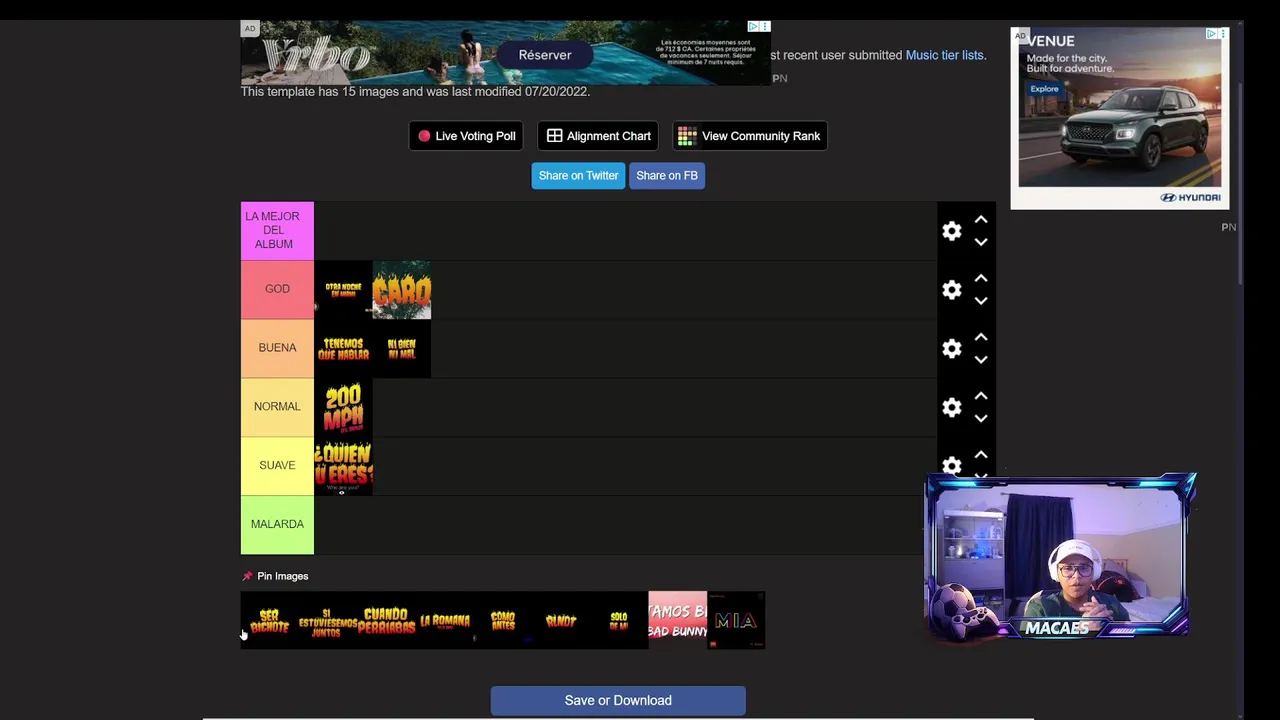Move BUENA row down with chevron
1280x720 pixels.
click(981, 360)
